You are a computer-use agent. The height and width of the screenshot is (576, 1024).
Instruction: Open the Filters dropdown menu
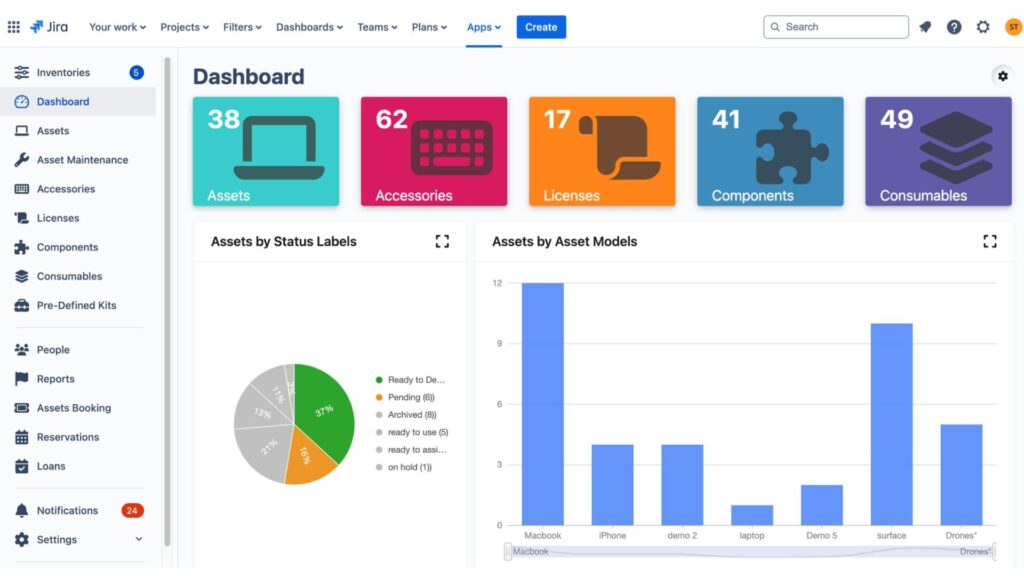pos(243,27)
